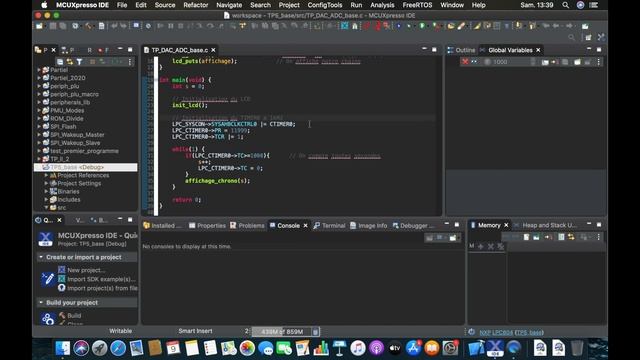
Task: Expand Project References node
Action: [46, 175]
